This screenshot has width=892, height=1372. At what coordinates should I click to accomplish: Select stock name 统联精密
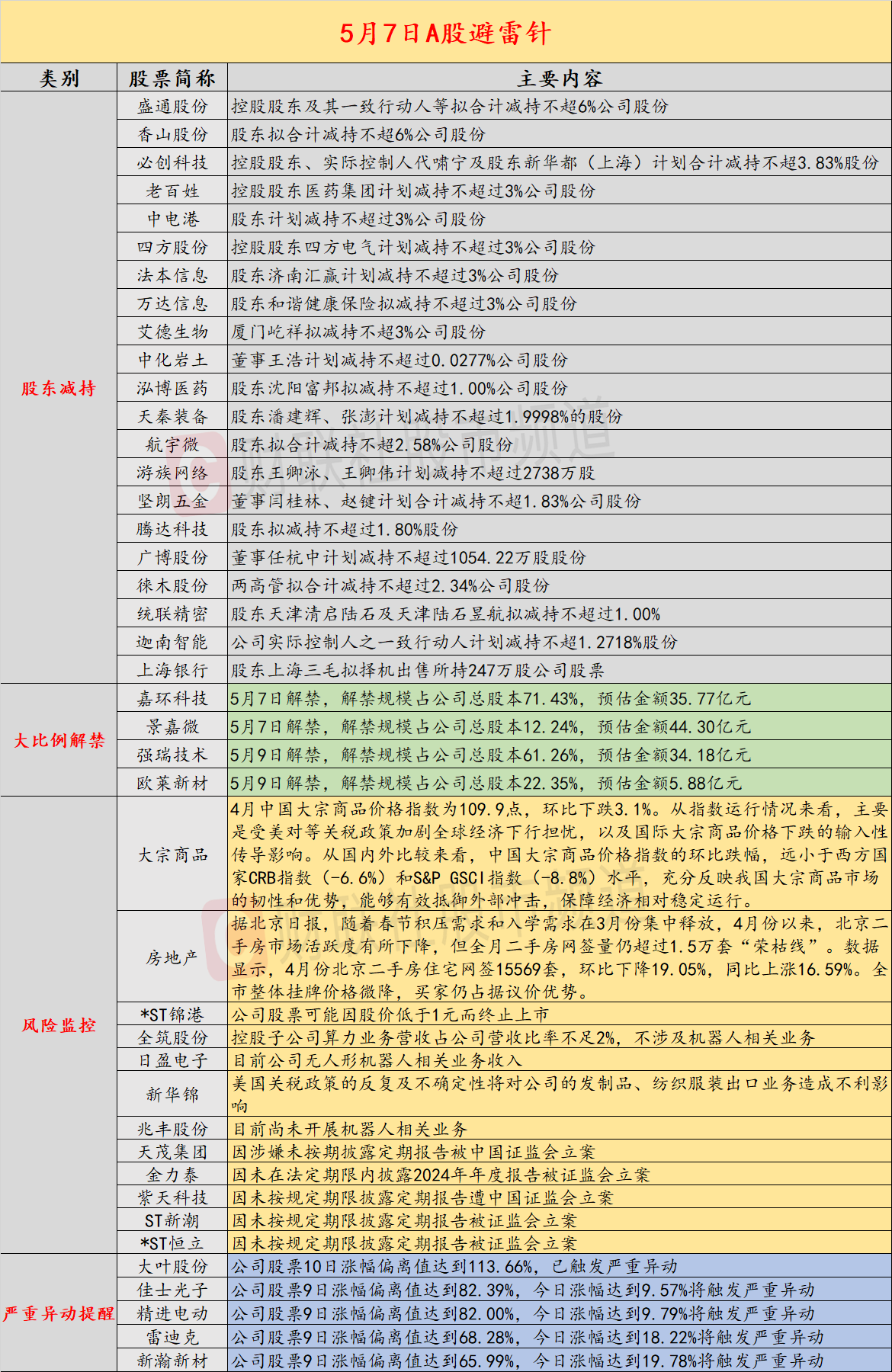click(x=172, y=614)
